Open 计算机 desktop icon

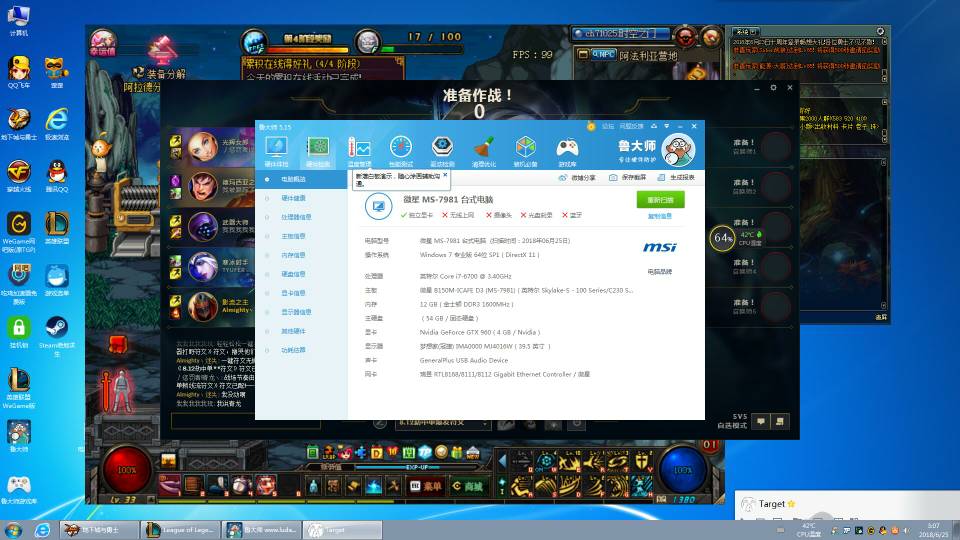19,20
